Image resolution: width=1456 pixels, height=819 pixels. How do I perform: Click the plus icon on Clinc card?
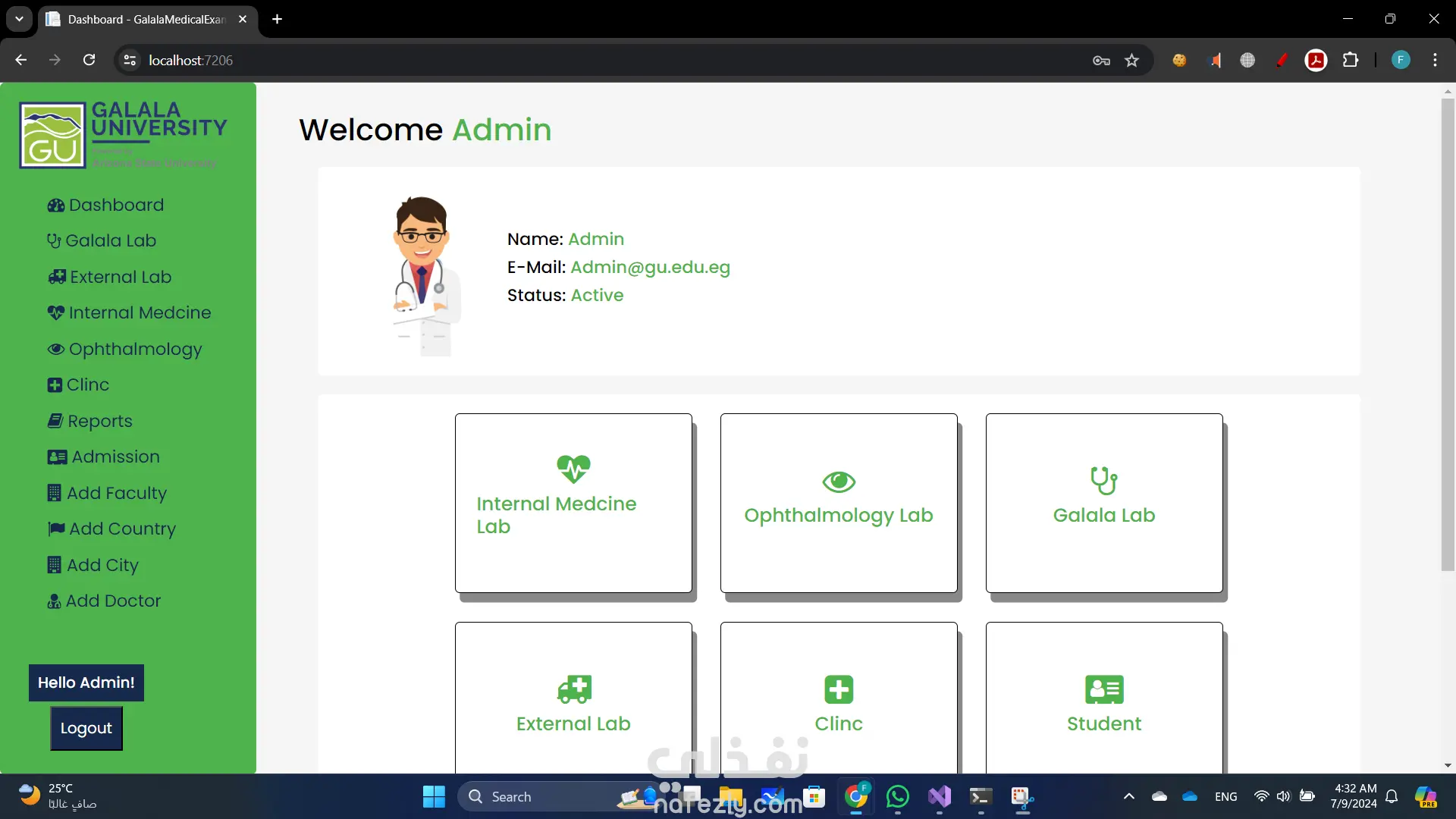(x=839, y=689)
